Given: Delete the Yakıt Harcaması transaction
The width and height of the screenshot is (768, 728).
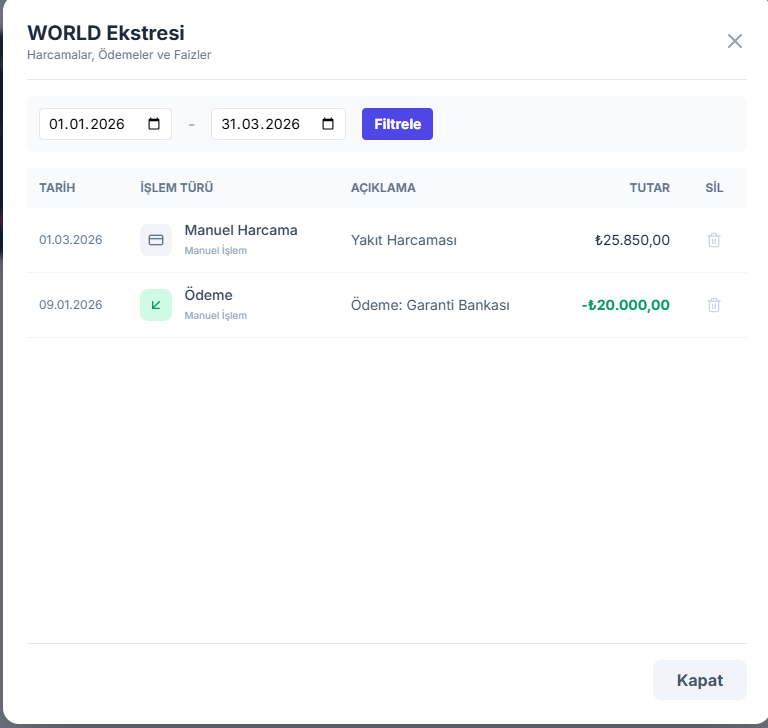Looking at the screenshot, I should click(714, 240).
